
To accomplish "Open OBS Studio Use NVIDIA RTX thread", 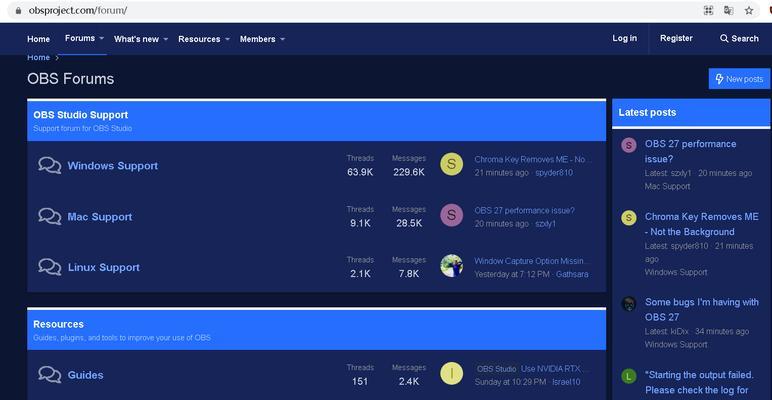I will click(x=532, y=369).
